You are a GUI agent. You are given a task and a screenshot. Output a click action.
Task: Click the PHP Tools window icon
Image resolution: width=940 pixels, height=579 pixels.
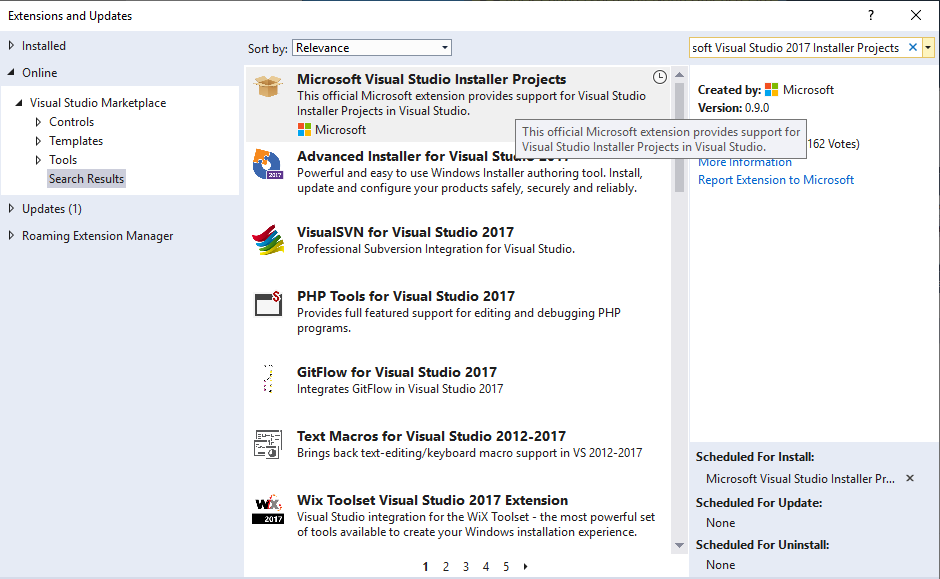click(x=268, y=304)
